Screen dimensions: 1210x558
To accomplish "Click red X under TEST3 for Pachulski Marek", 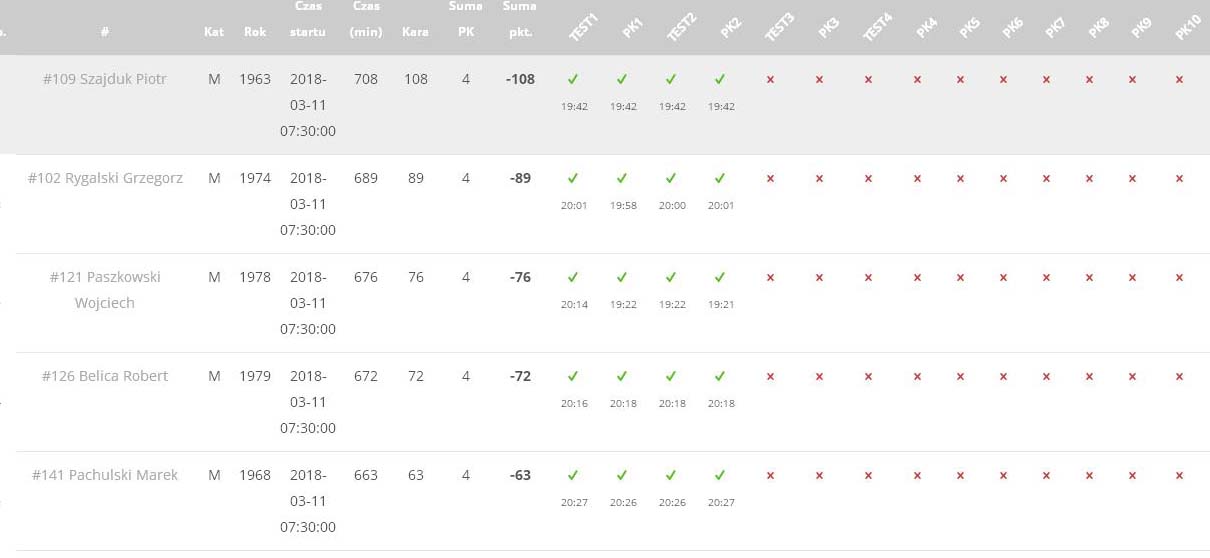I will coord(770,476).
